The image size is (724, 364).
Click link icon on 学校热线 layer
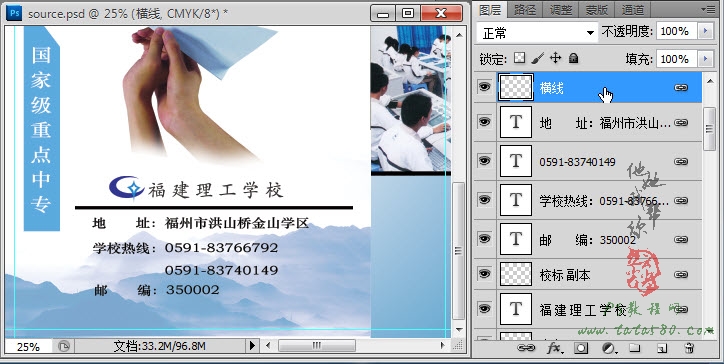681,200
